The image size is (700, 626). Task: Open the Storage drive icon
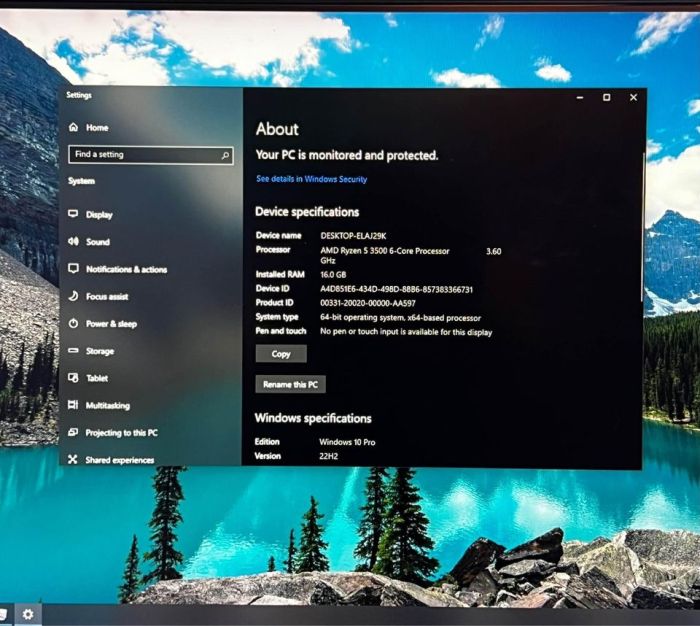pos(73,351)
